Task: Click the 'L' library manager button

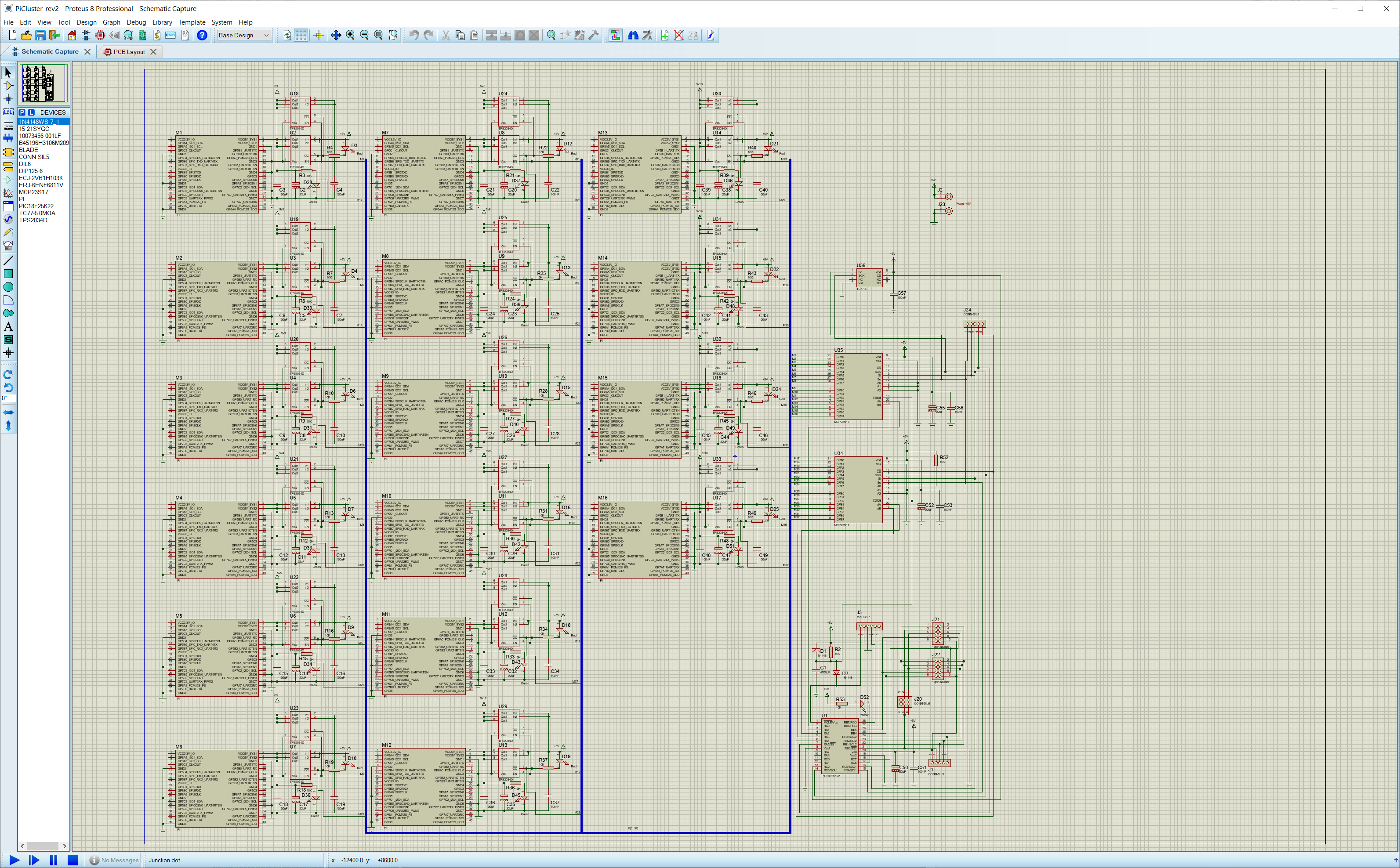Action: (32, 112)
